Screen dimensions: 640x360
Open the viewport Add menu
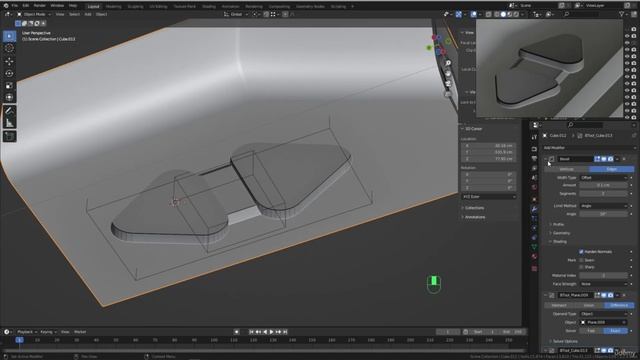tap(88, 14)
